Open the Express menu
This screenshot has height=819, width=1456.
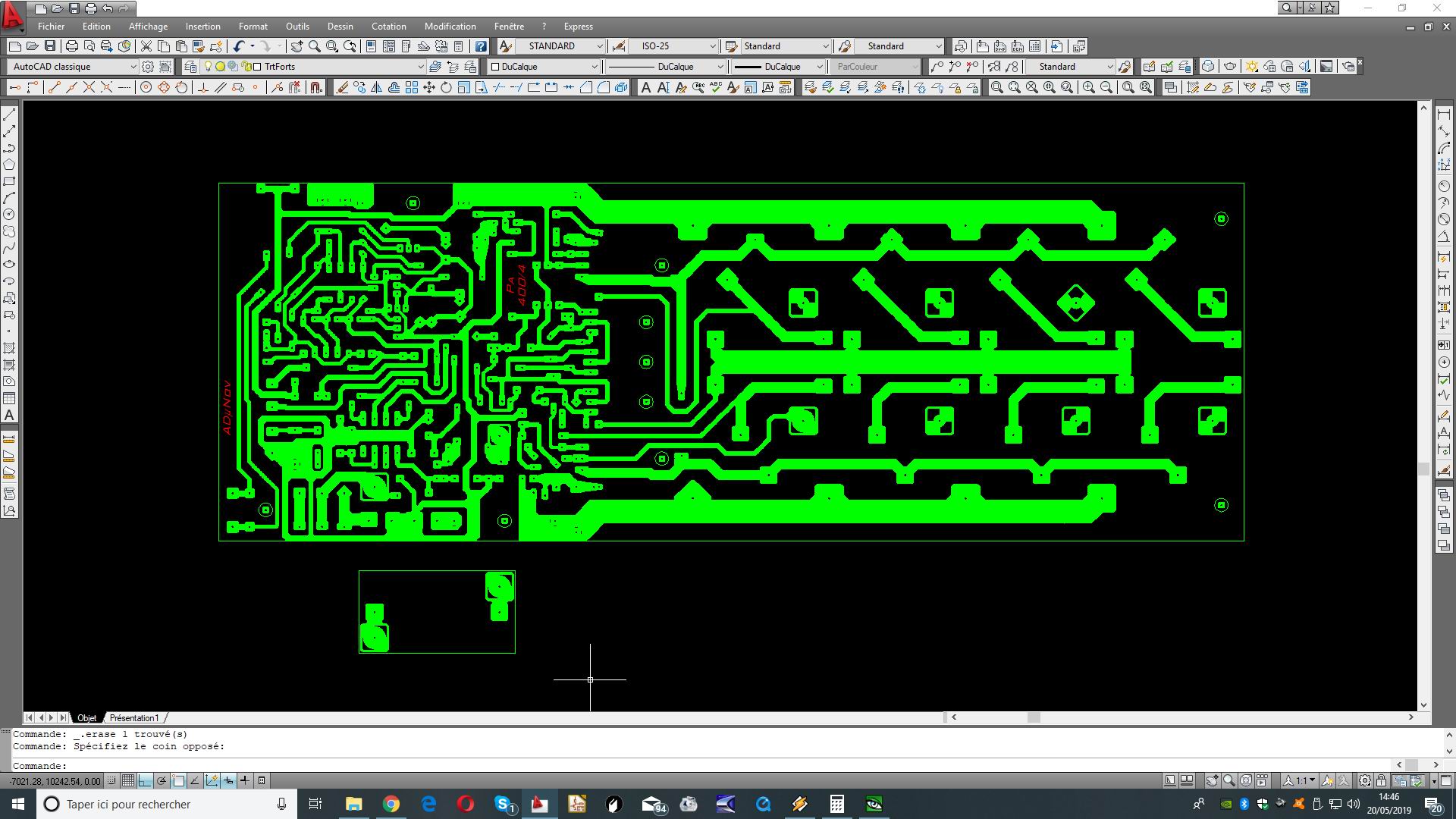tap(579, 26)
